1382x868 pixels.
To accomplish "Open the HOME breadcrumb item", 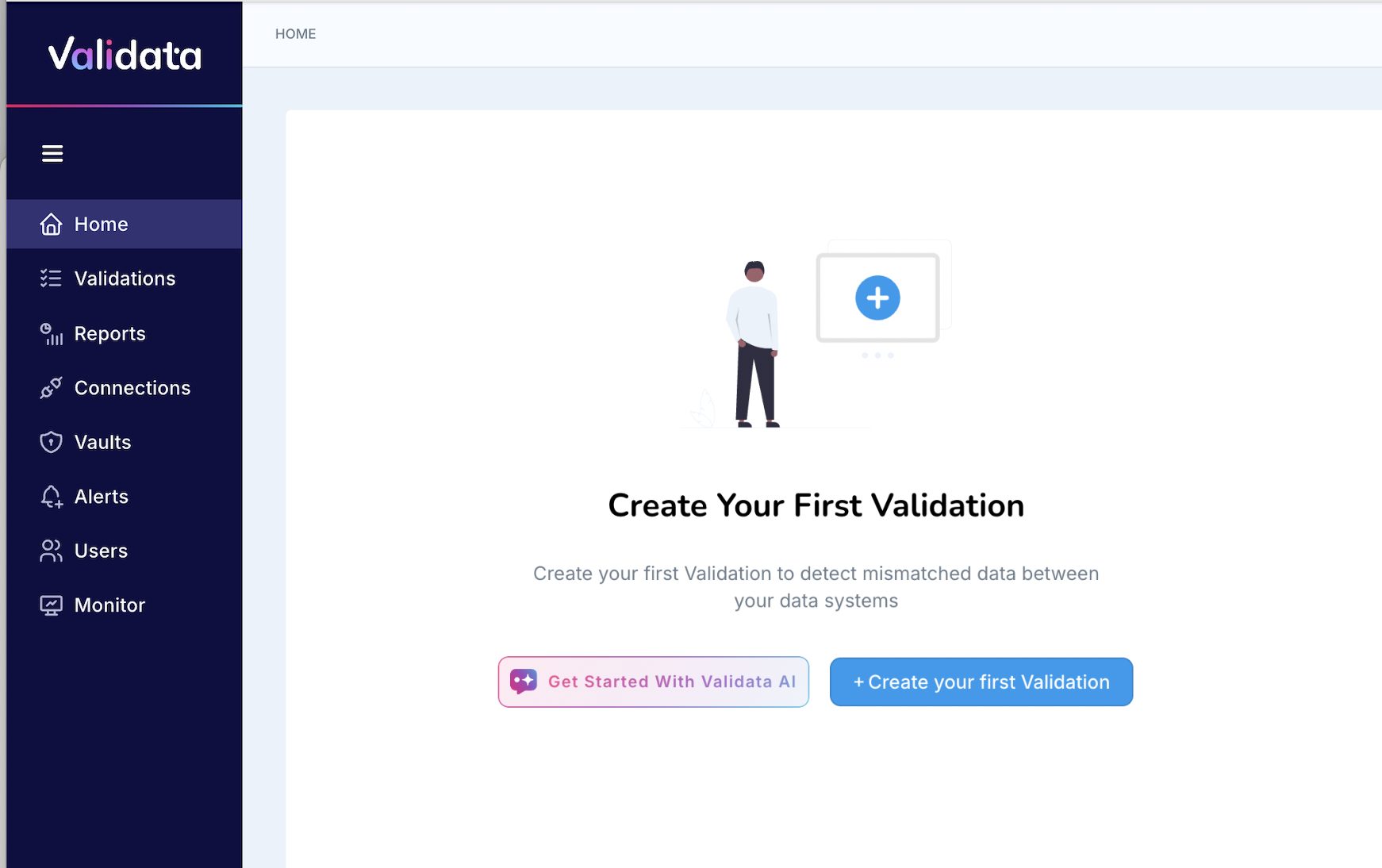I will [295, 33].
